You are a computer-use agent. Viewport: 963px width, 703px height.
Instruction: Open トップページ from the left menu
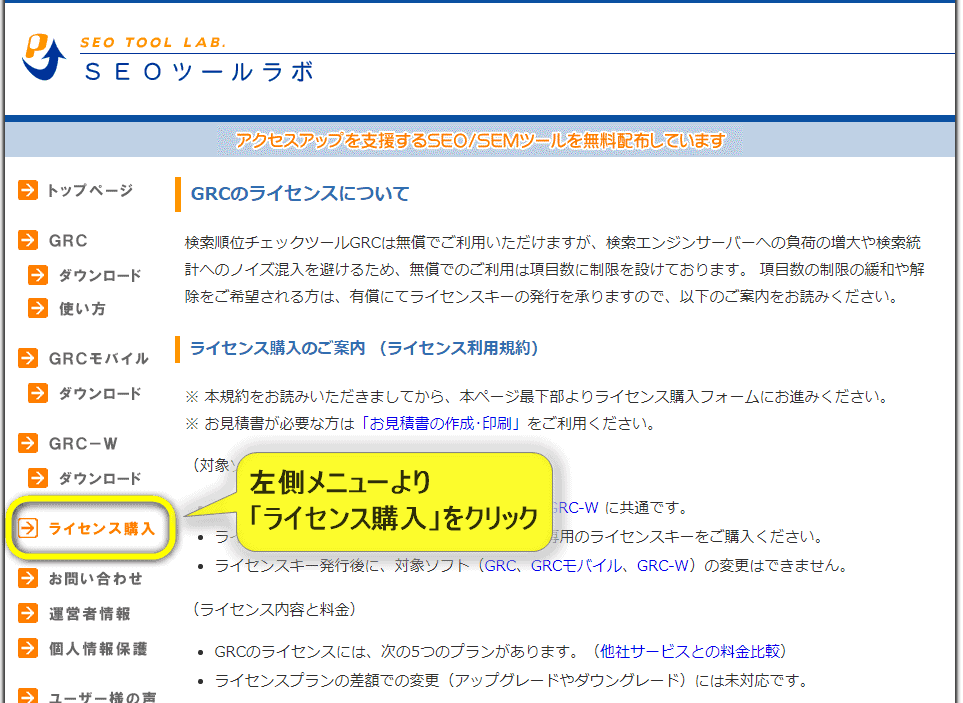tap(90, 190)
